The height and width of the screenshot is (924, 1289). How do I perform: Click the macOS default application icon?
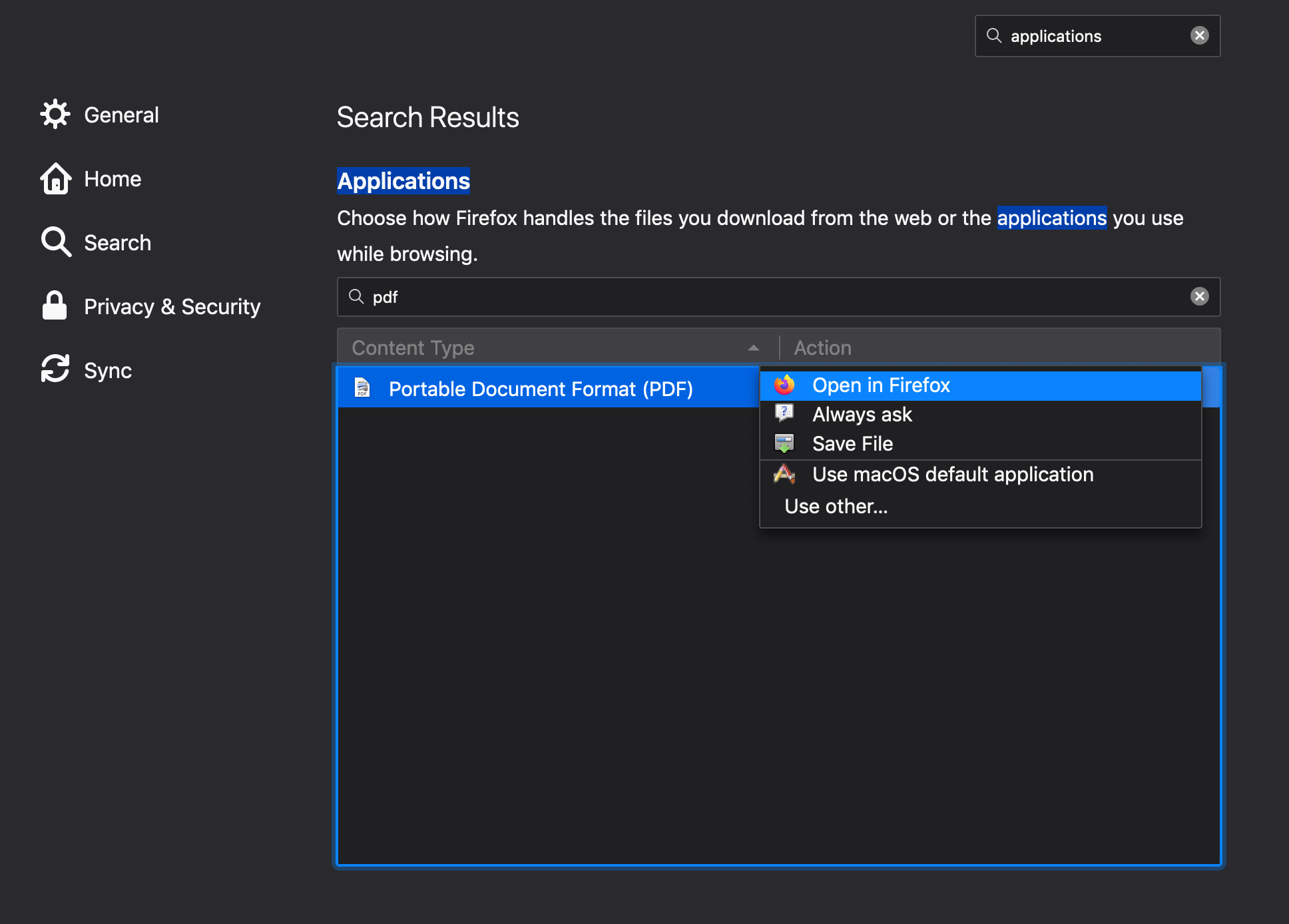(784, 473)
